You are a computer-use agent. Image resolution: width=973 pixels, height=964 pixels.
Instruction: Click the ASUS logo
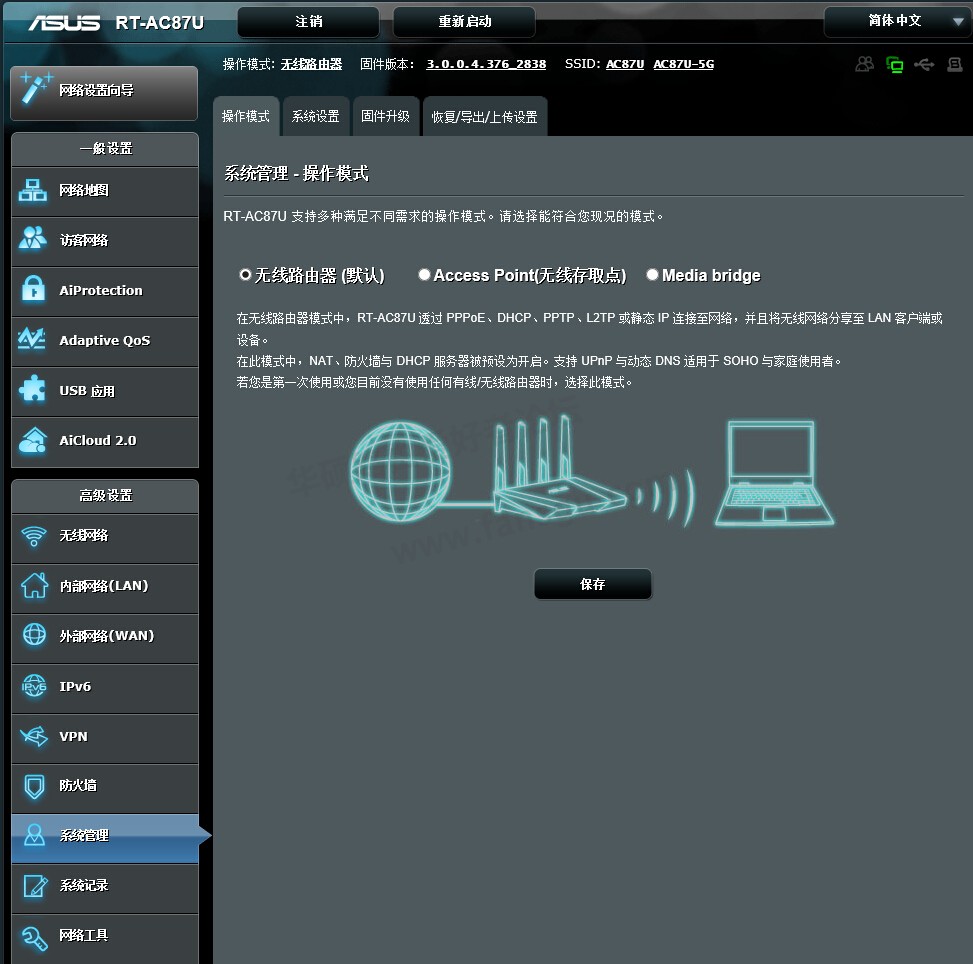64,23
